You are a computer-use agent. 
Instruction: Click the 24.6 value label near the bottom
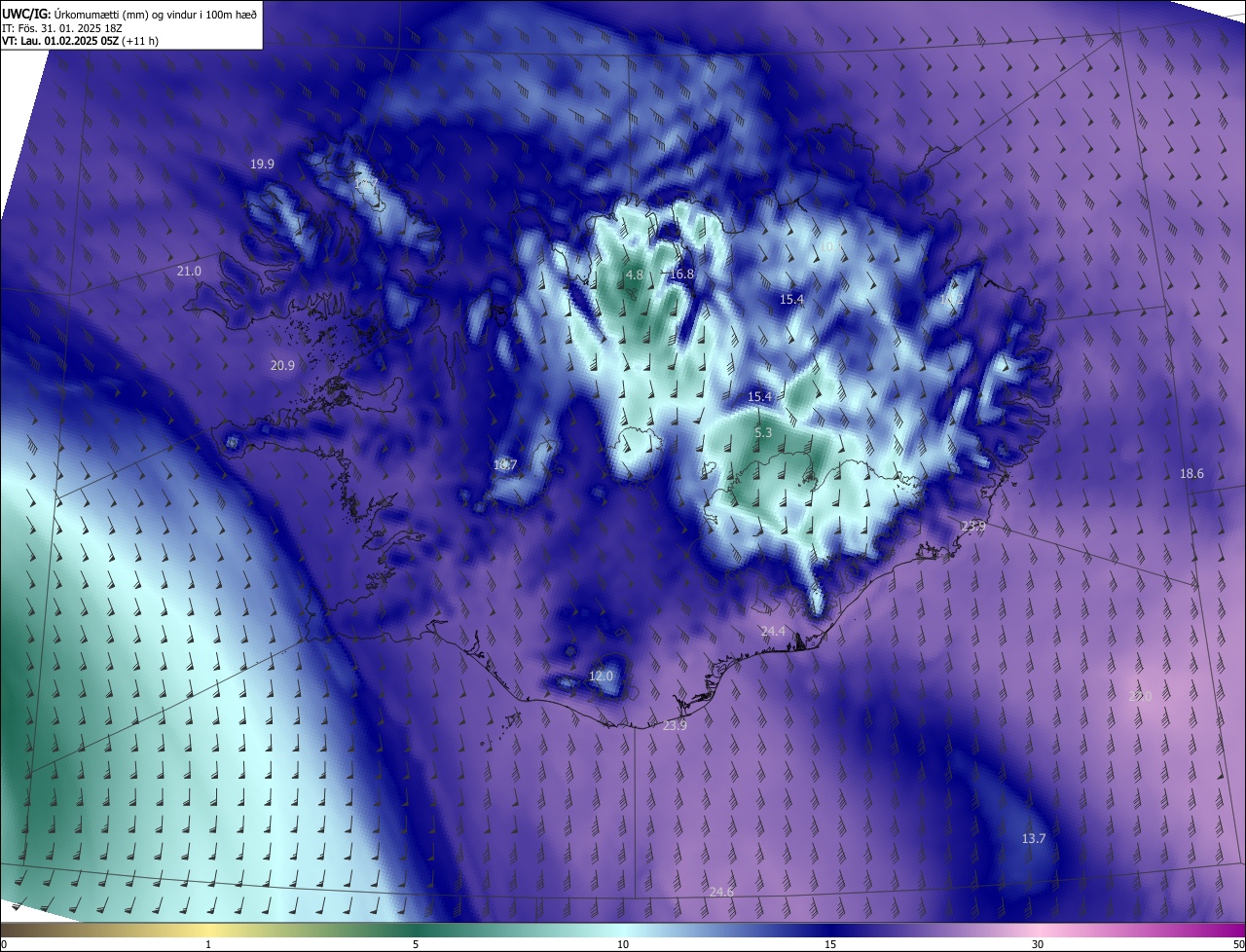tap(721, 893)
